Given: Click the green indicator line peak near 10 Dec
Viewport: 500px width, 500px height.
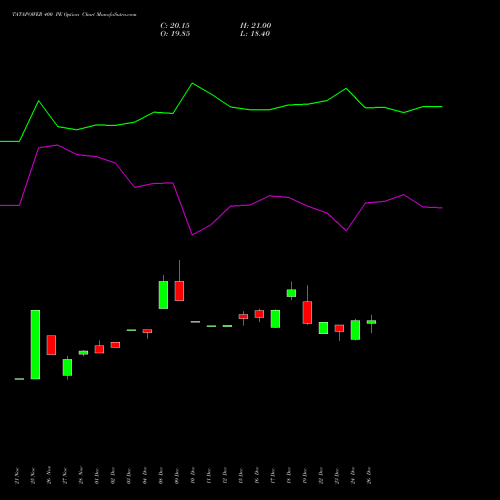Looking at the screenshot, I should [192, 83].
